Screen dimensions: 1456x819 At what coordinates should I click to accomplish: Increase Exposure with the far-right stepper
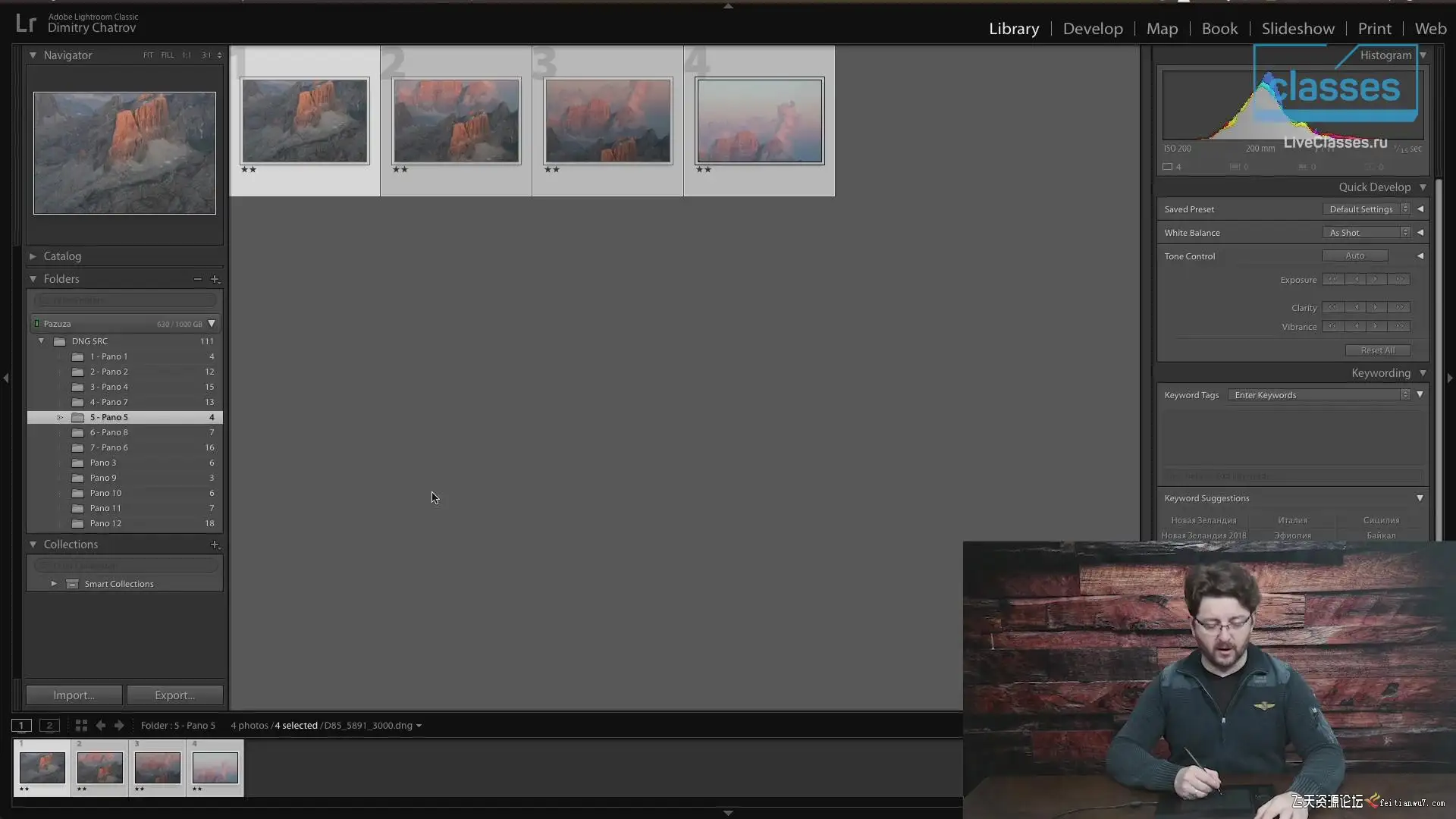pyautogui.click(x=1400, y=280)
